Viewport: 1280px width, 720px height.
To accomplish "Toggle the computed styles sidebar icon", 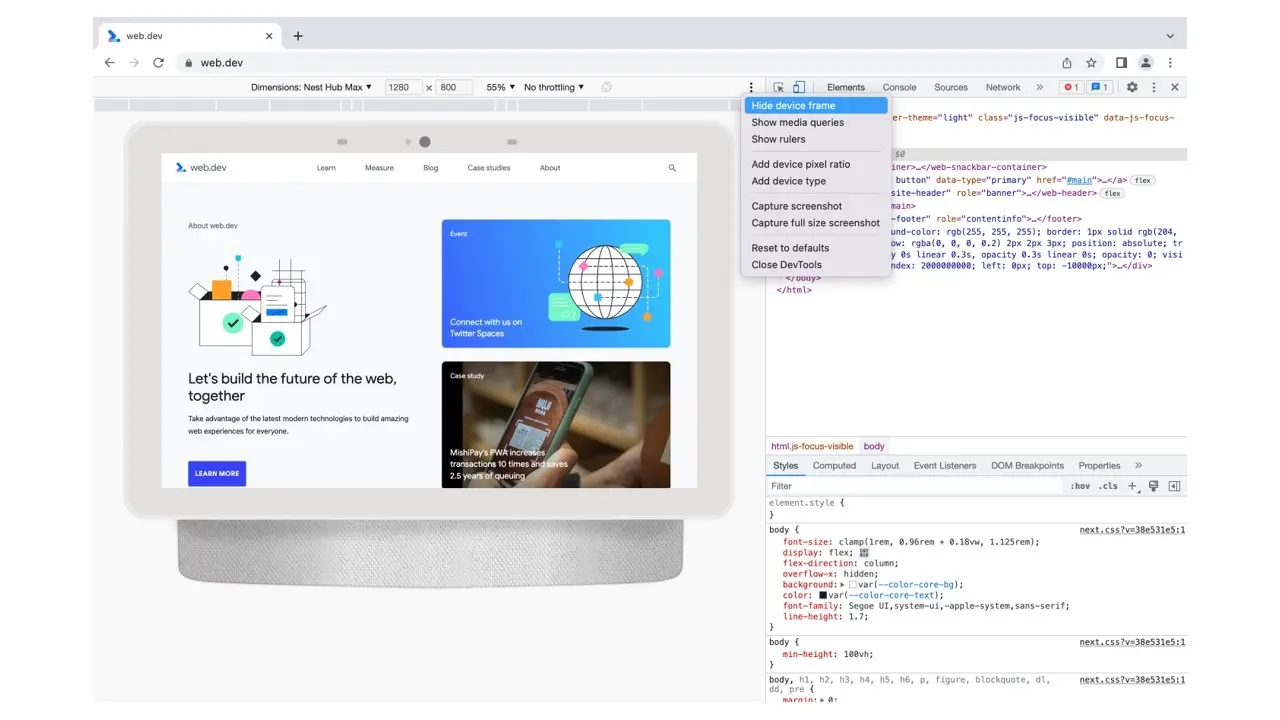I will (x=1174, y=486).
